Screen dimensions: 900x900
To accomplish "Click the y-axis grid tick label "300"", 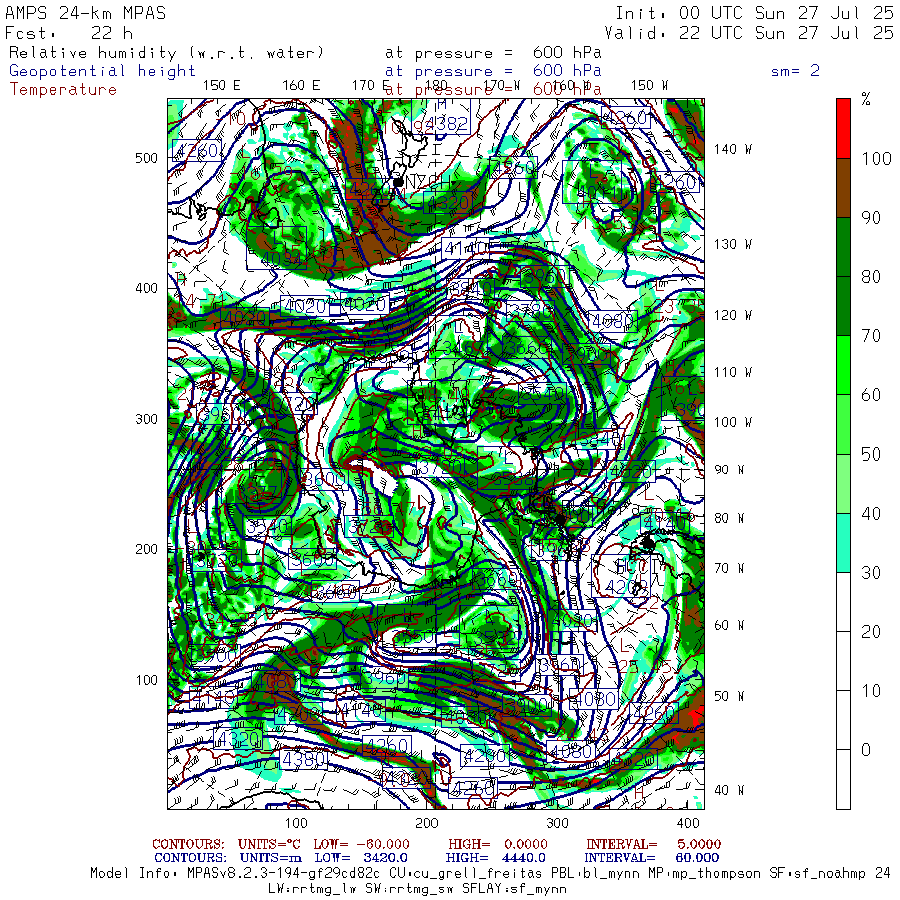I will click(x=146, y=420).
